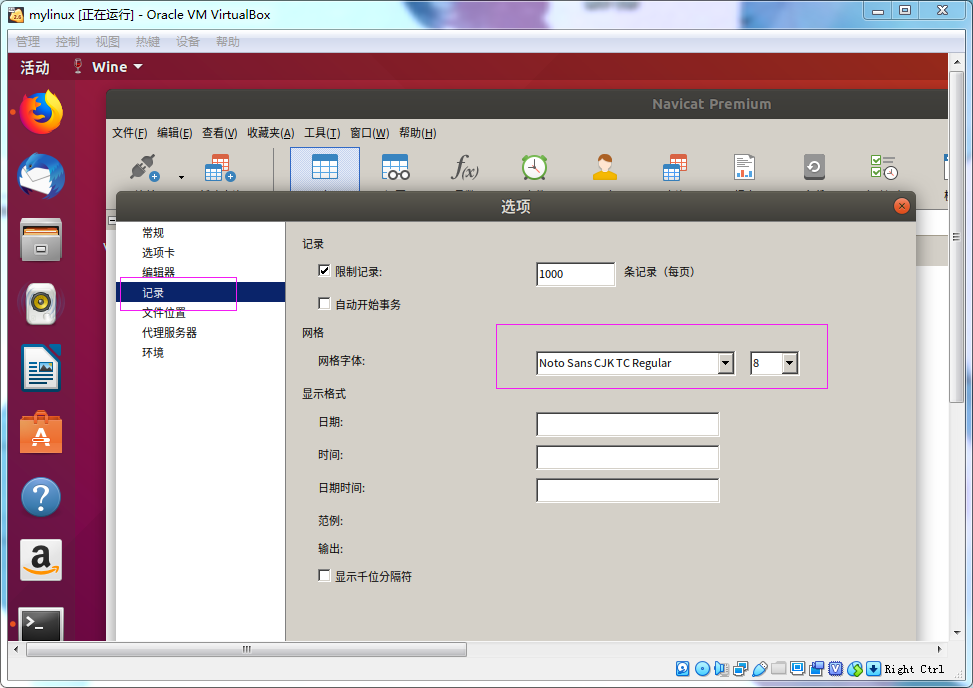Viewport: 973px width, 688px height.
Task: Select 选项卡 in the options list
Action: click(158, 252)
